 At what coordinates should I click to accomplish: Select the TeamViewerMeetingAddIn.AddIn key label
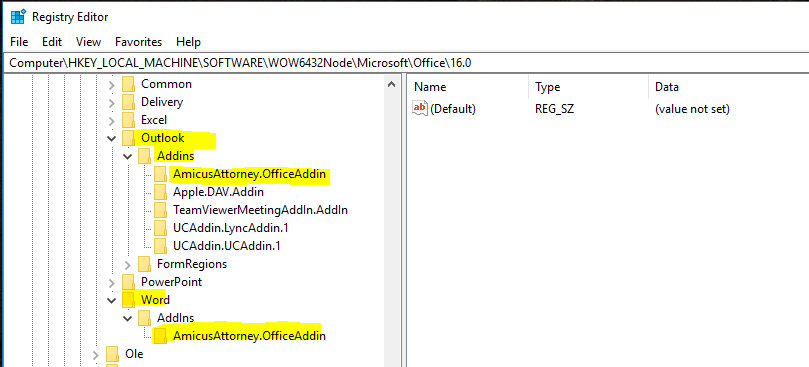coord(261,210)
